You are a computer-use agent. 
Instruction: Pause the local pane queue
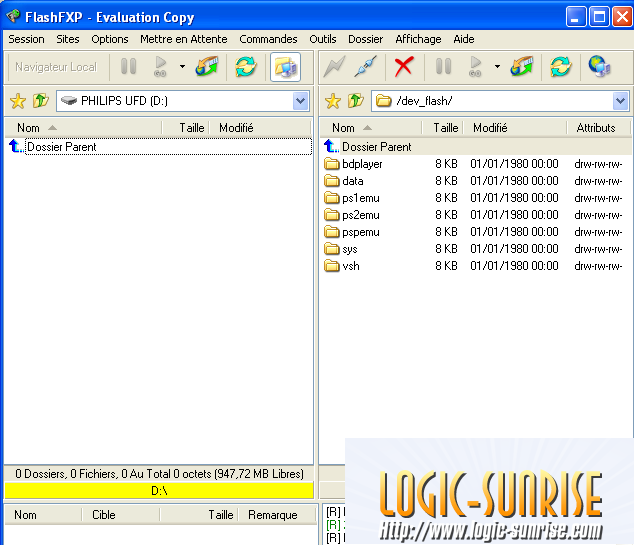click(x=129, y=66)
